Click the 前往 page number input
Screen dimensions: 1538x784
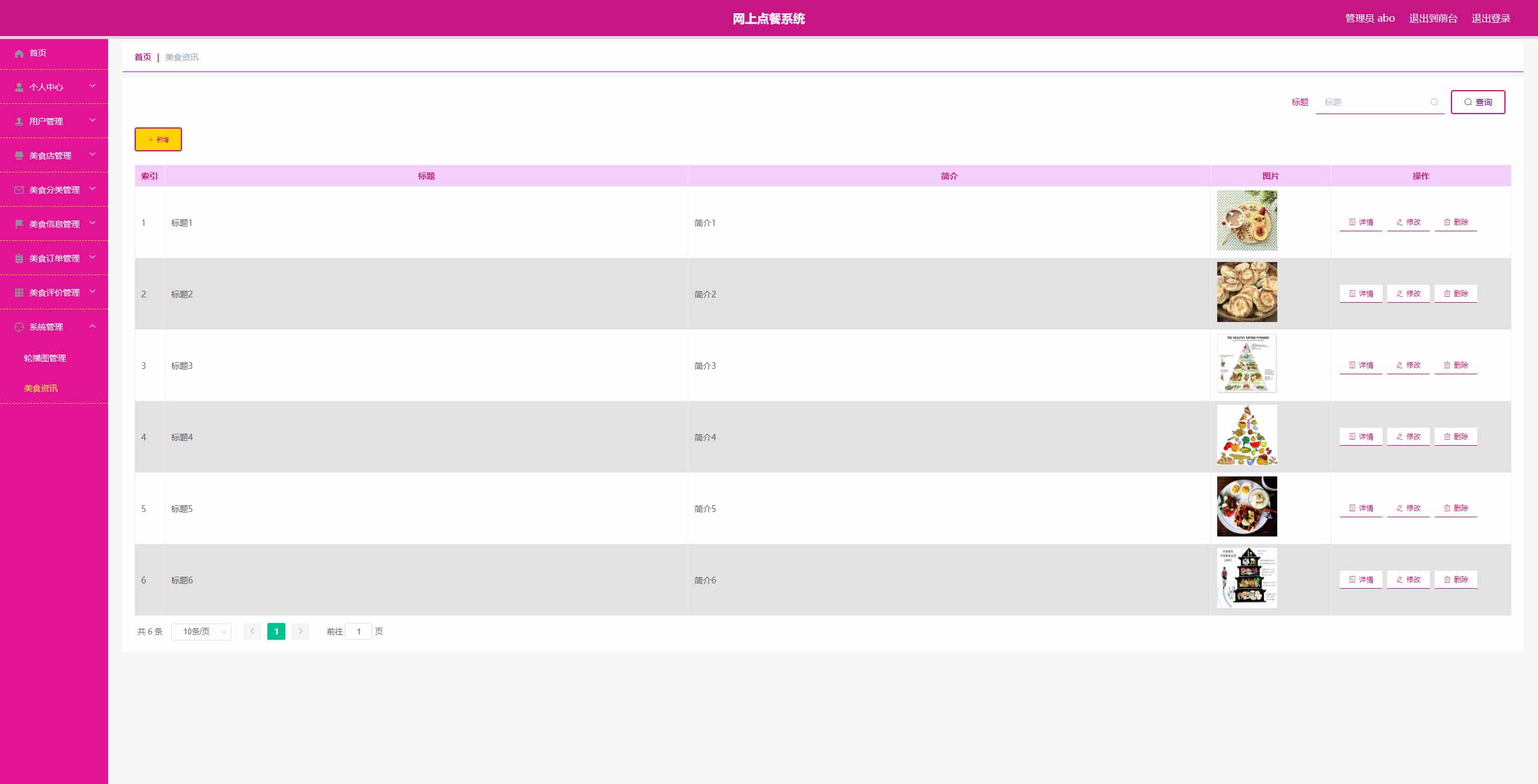click(359, 631)
